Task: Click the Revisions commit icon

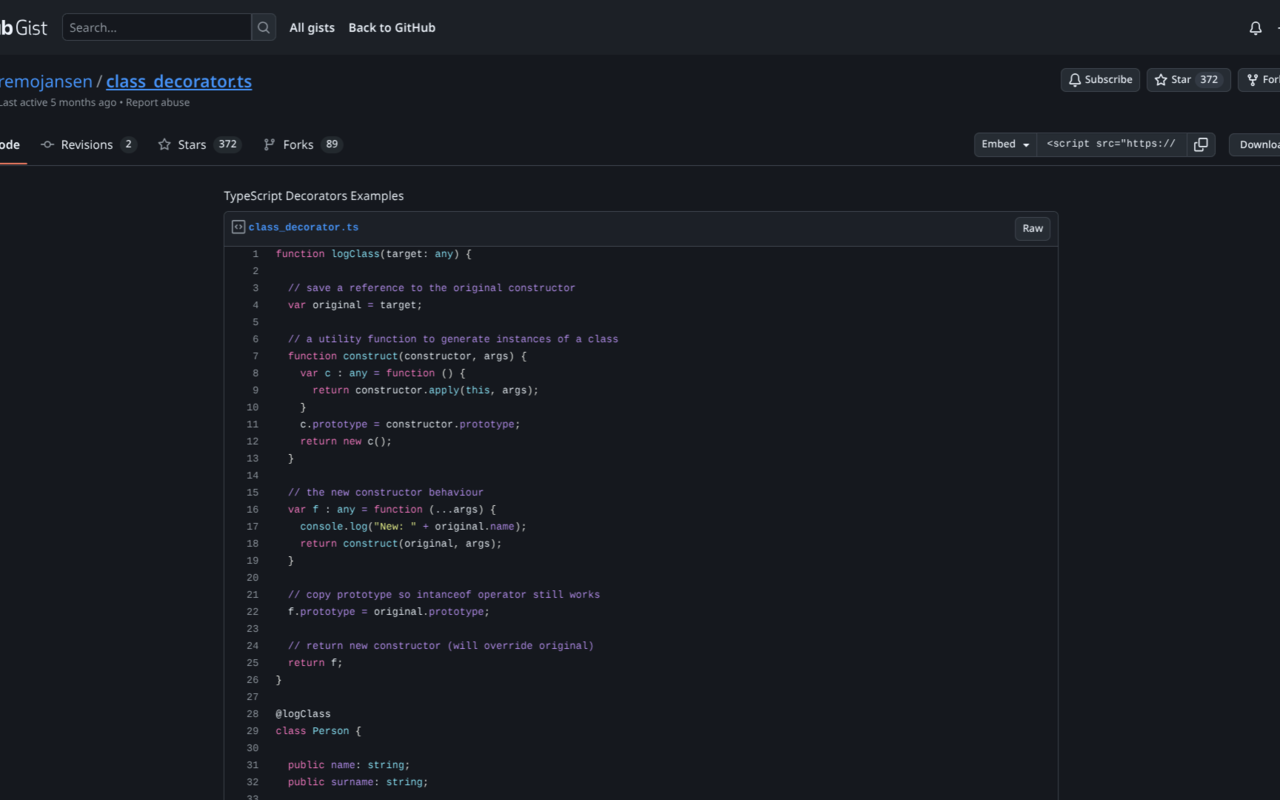Action: point(47,145)
